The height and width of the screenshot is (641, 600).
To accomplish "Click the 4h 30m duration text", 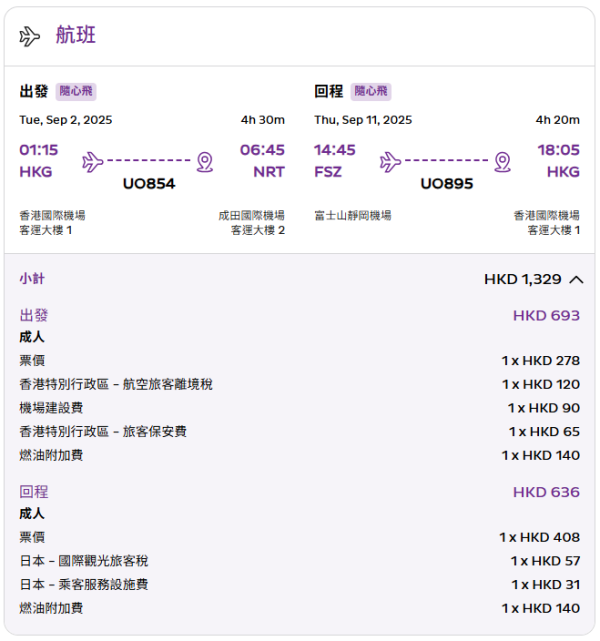I will pyautogui.click(x=263, y=120).
